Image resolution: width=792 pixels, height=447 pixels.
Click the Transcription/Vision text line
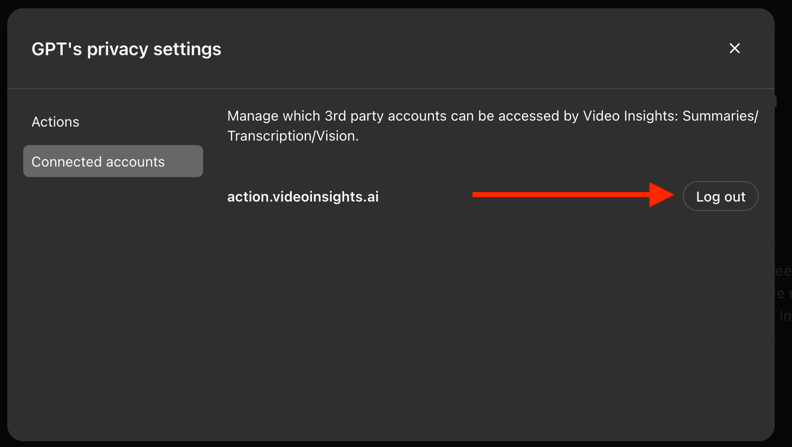tap(293, 136)
